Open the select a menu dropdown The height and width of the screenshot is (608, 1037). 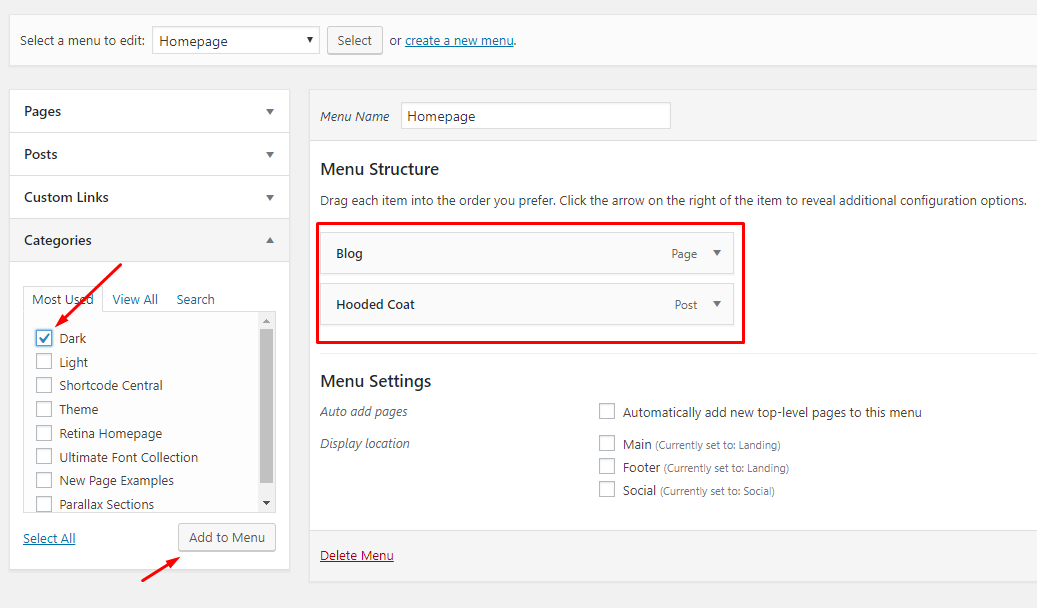tap(235, 41)
